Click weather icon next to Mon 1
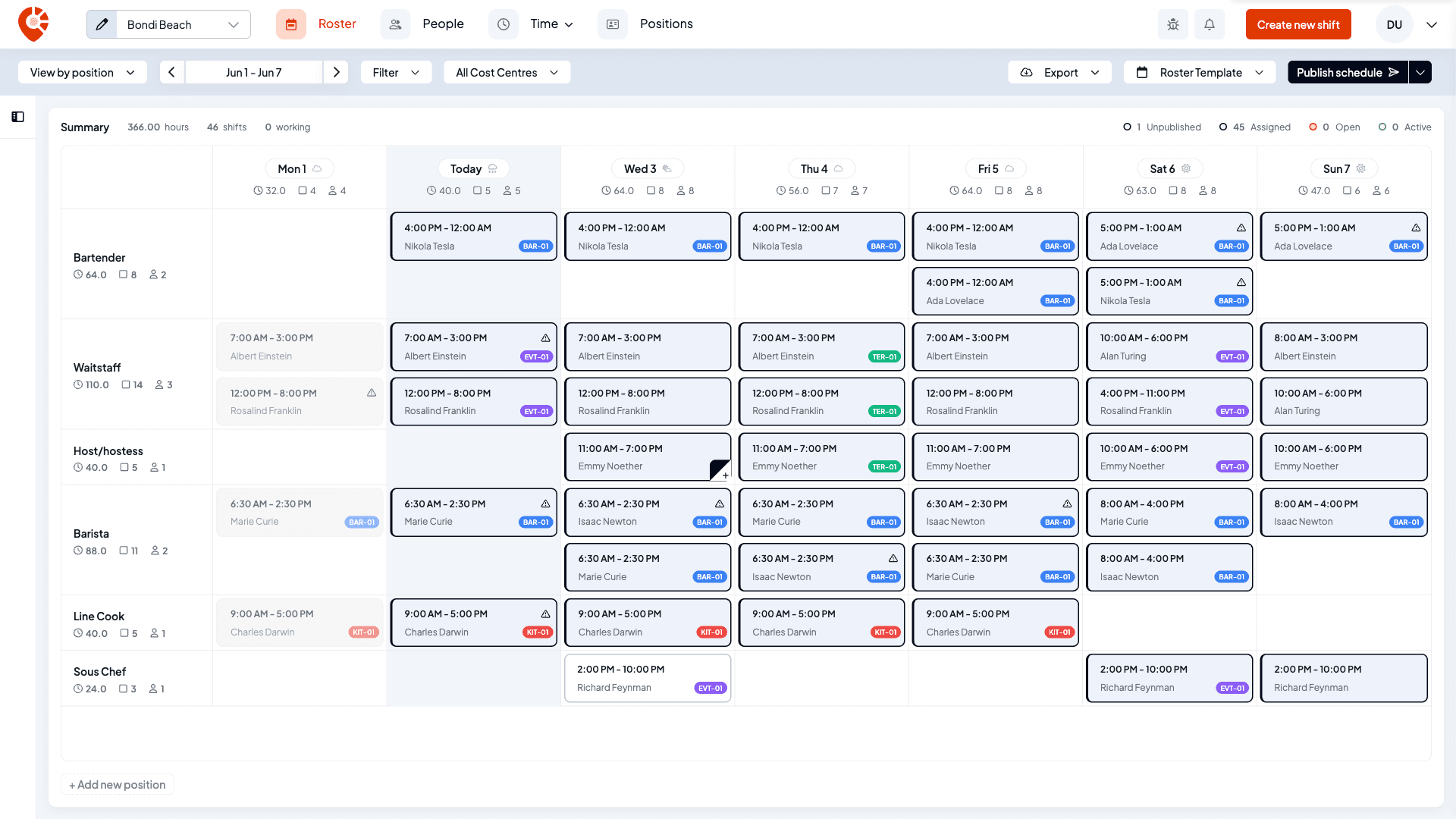 318,168
